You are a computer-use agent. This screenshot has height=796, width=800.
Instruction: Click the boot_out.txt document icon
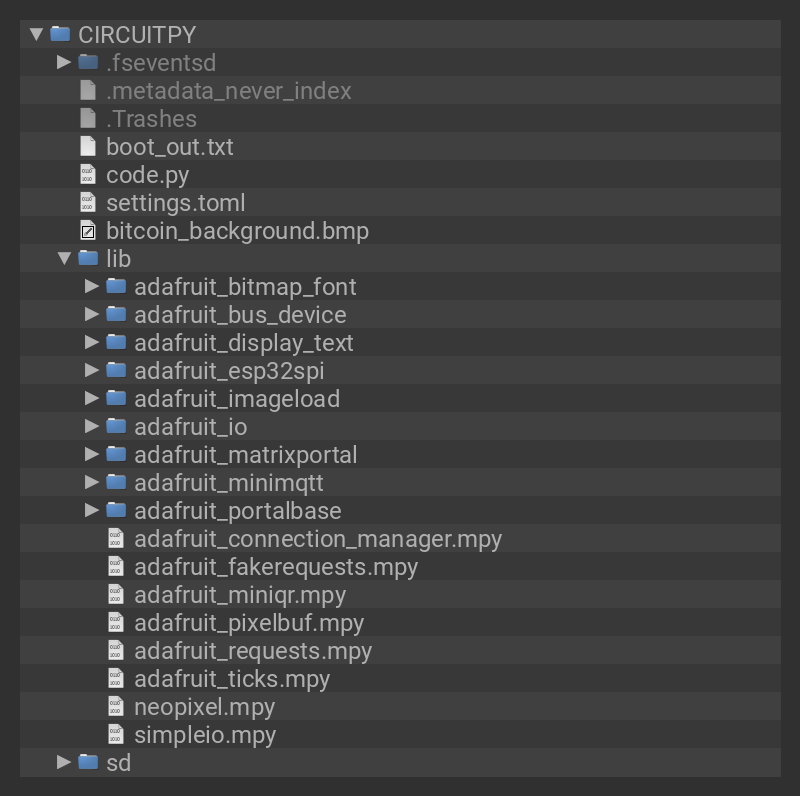(88, 146)
